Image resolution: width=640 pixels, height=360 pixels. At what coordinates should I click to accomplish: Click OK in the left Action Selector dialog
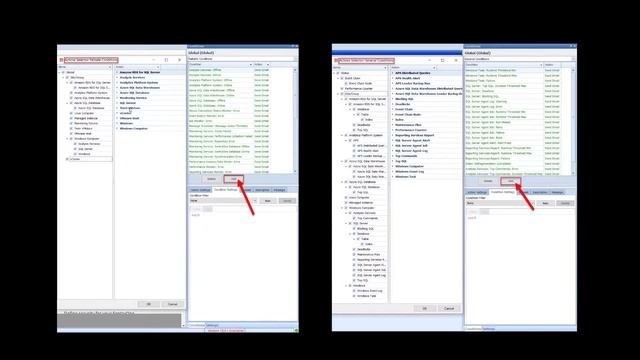[149, 304]
